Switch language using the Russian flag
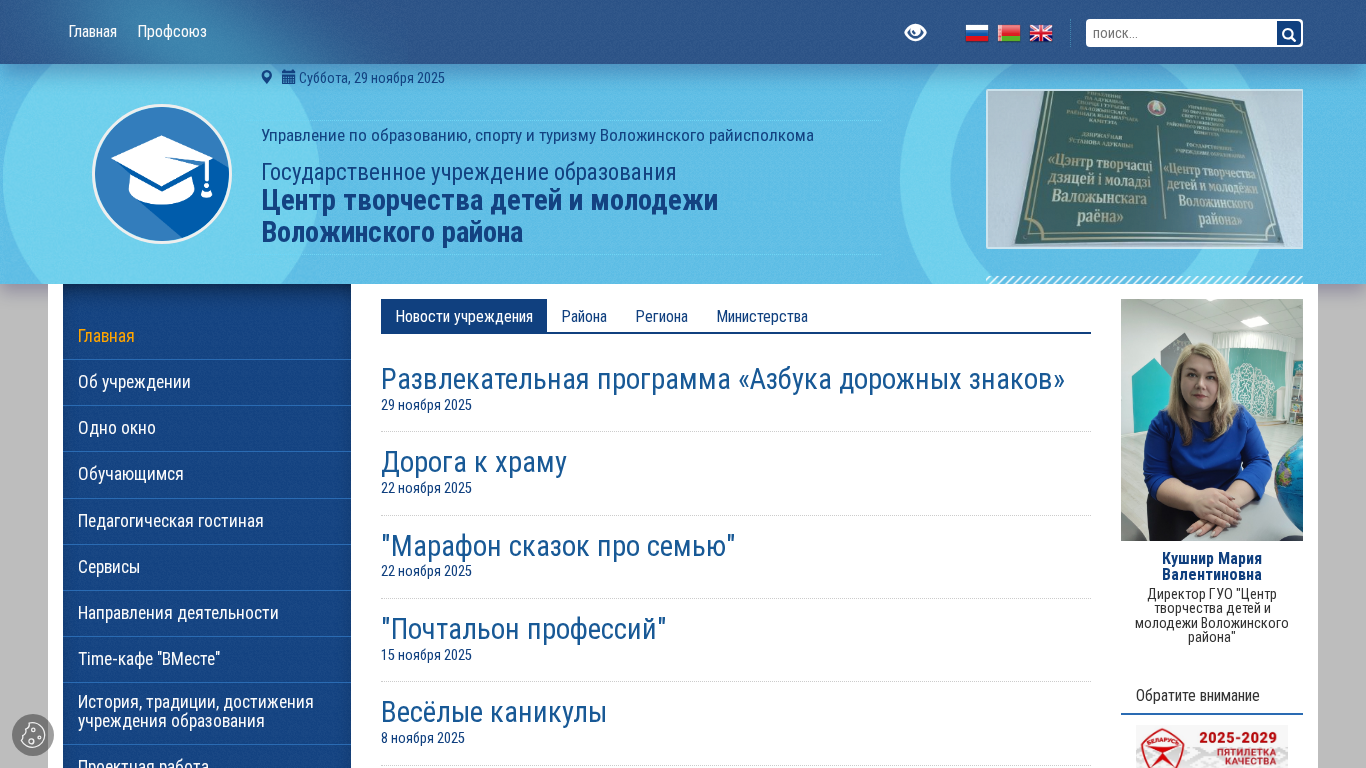The image size is (1366, 768). coord(977,33)
